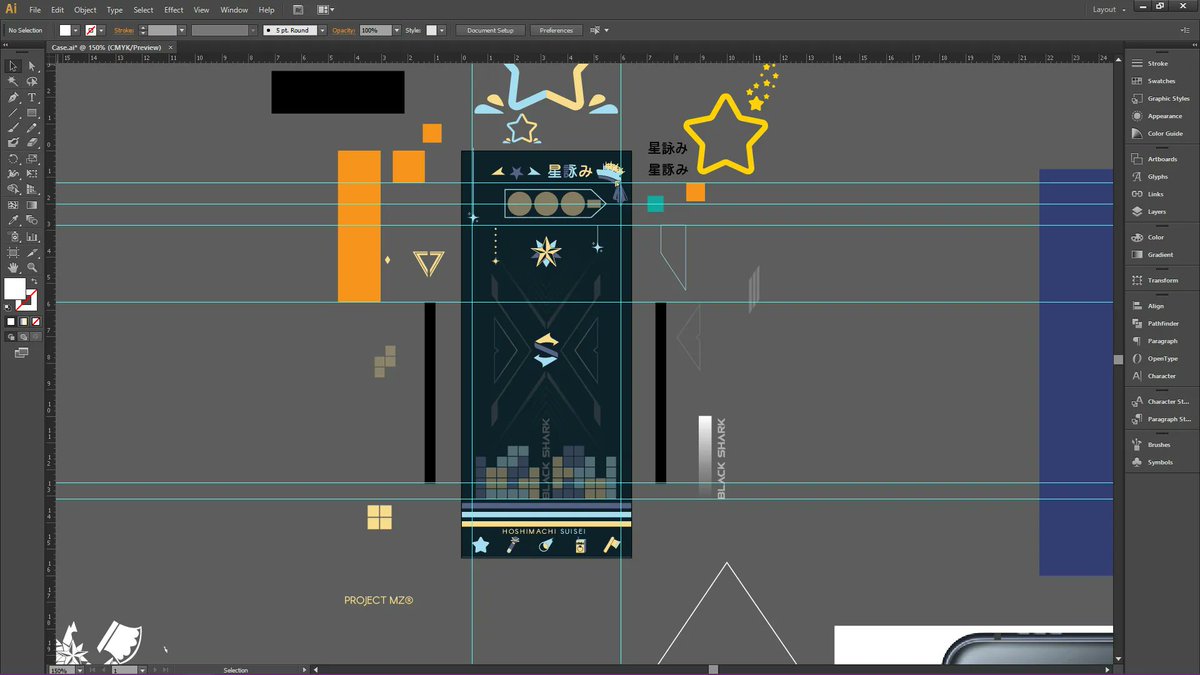Set paint mode to Color
Image resolution: width=1200 pixels, height=675 pixels.
(x=11, y=322)
